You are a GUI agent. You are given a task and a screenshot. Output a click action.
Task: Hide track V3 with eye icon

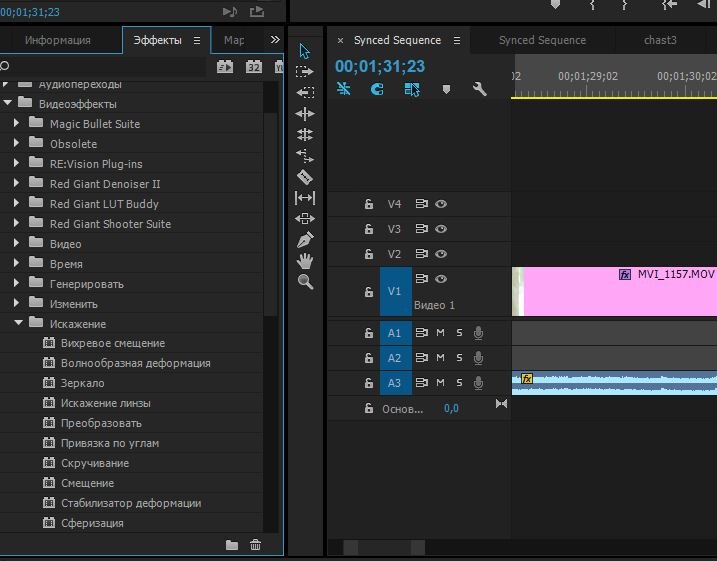pos(441,229)
